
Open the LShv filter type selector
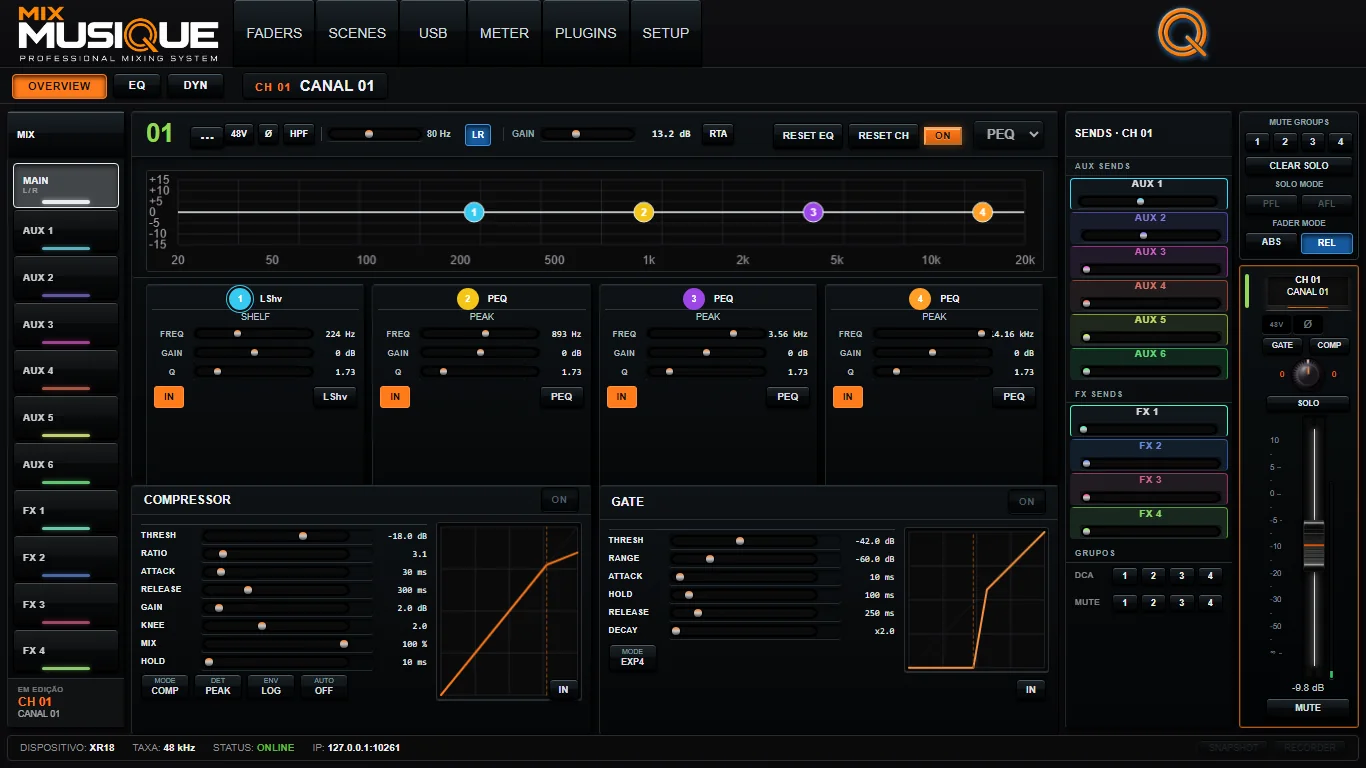[335, 397]
